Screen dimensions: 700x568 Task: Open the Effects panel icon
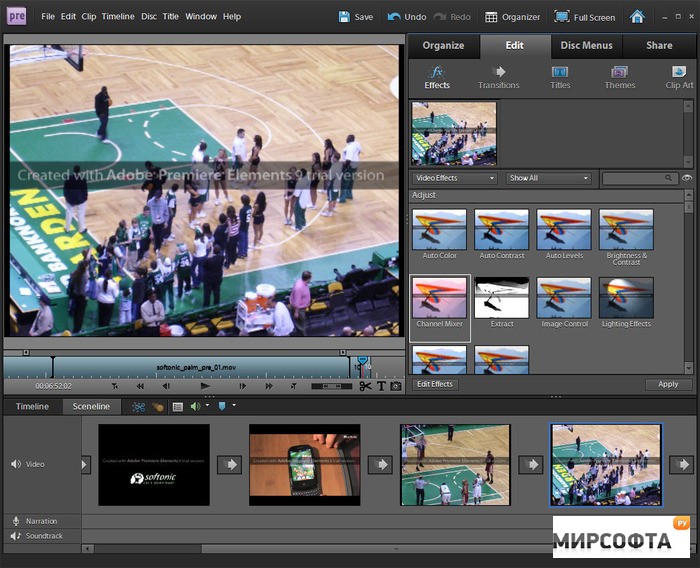437,77
